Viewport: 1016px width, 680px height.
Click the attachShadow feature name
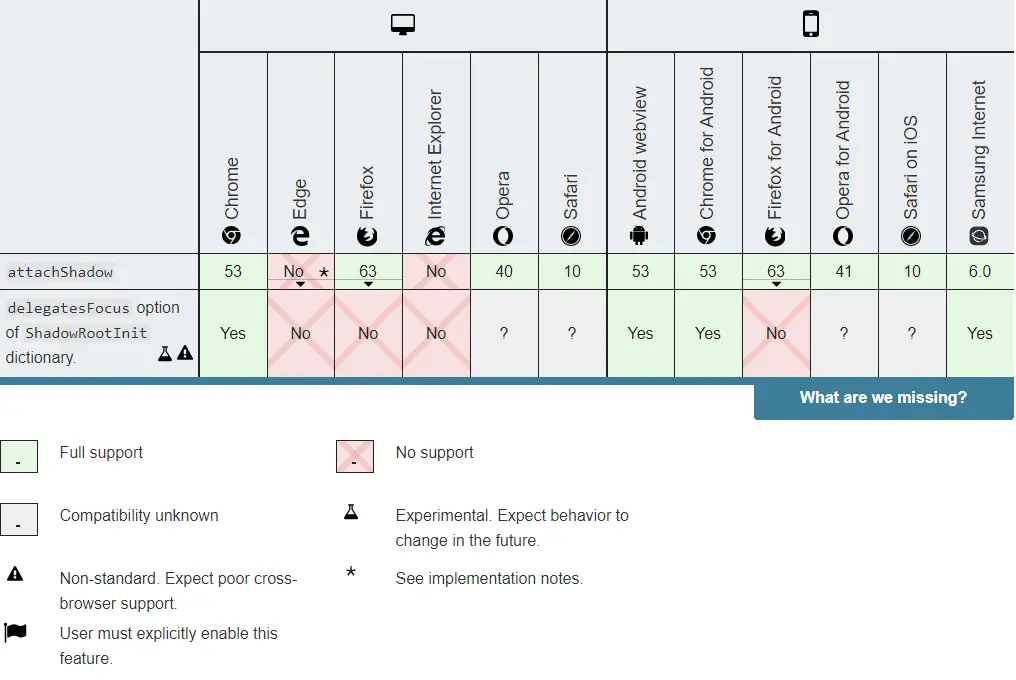click(x=60, y=272)
